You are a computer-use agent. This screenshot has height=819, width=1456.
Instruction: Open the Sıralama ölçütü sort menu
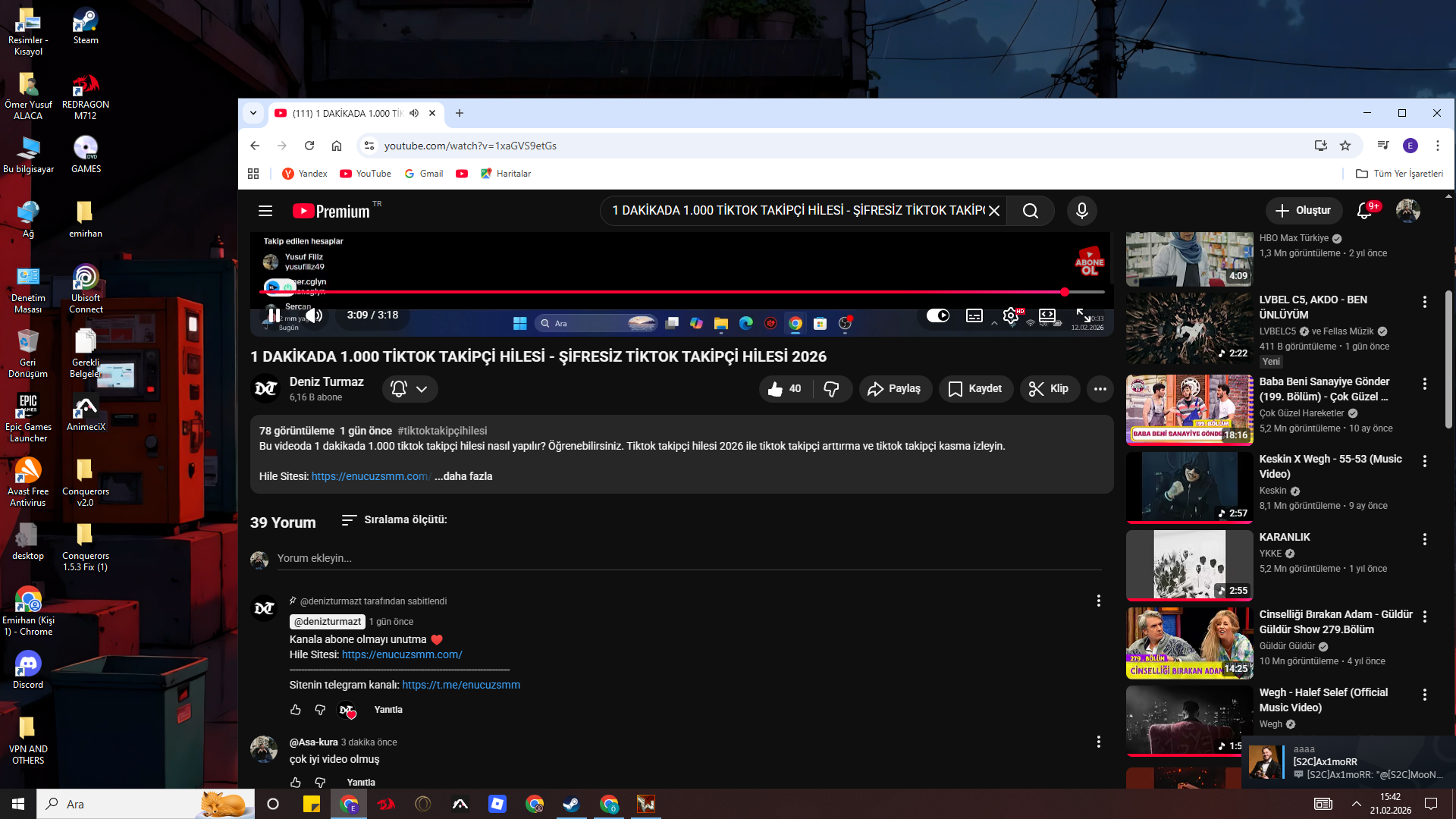[x=394, y=519]
